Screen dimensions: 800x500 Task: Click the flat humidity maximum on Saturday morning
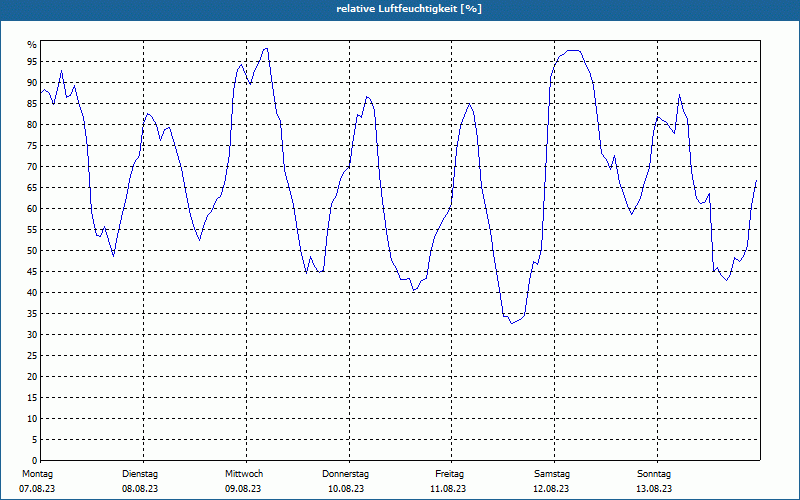[x=573, y=51]
